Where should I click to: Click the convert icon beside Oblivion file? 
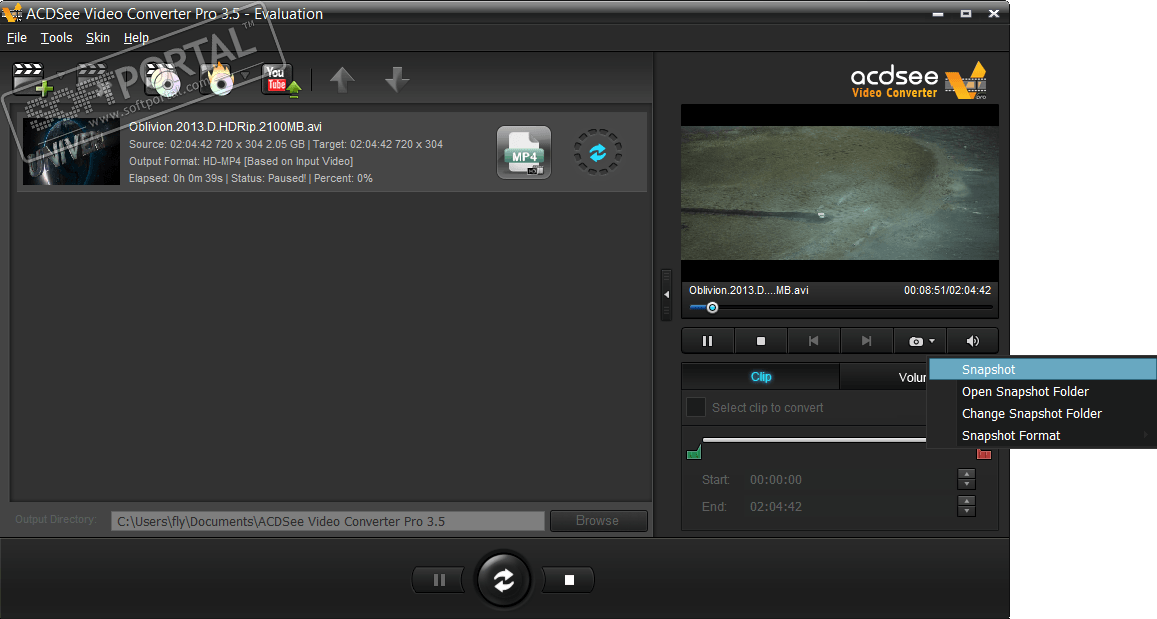coord(598,152)
